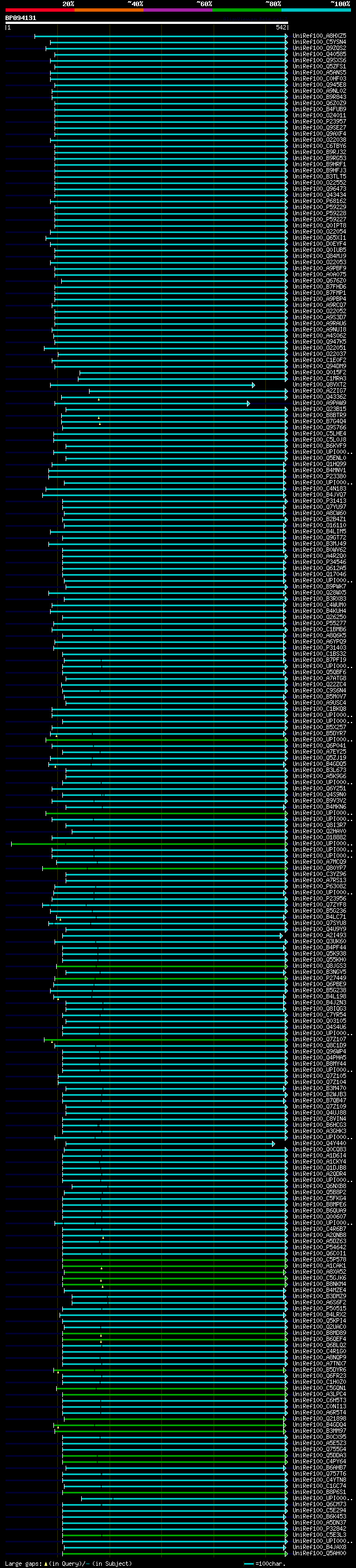Click hit label UniRef100_B6K453
The image size is (356, 1568).
click(x=319, y=1516)
